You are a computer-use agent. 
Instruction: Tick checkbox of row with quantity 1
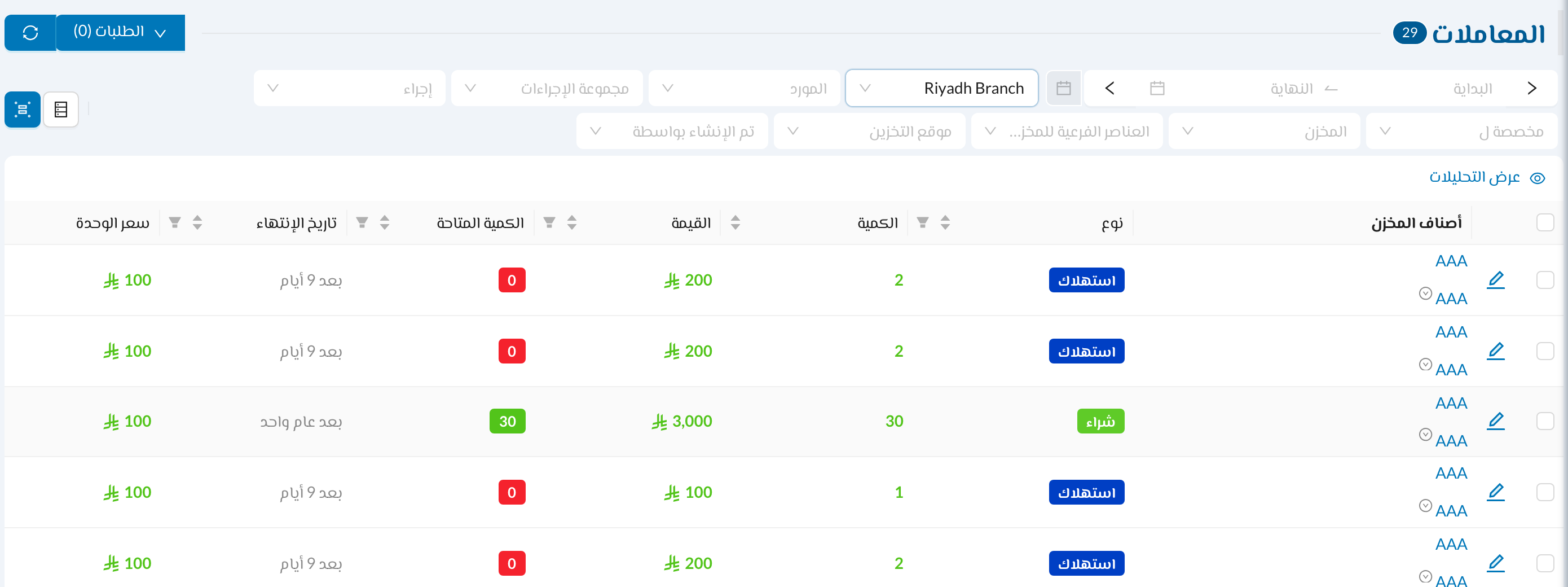point(1545,492)
